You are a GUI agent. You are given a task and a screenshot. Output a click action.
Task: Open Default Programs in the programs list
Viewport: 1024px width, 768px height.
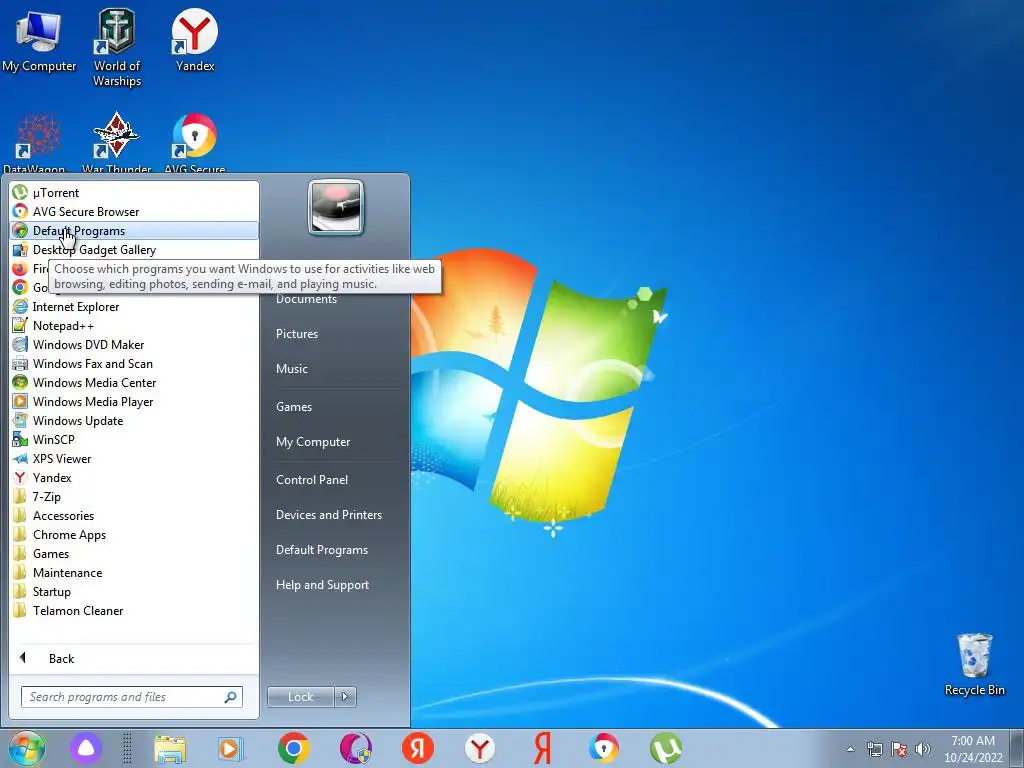pyautogui.click(x=134, y=231)
